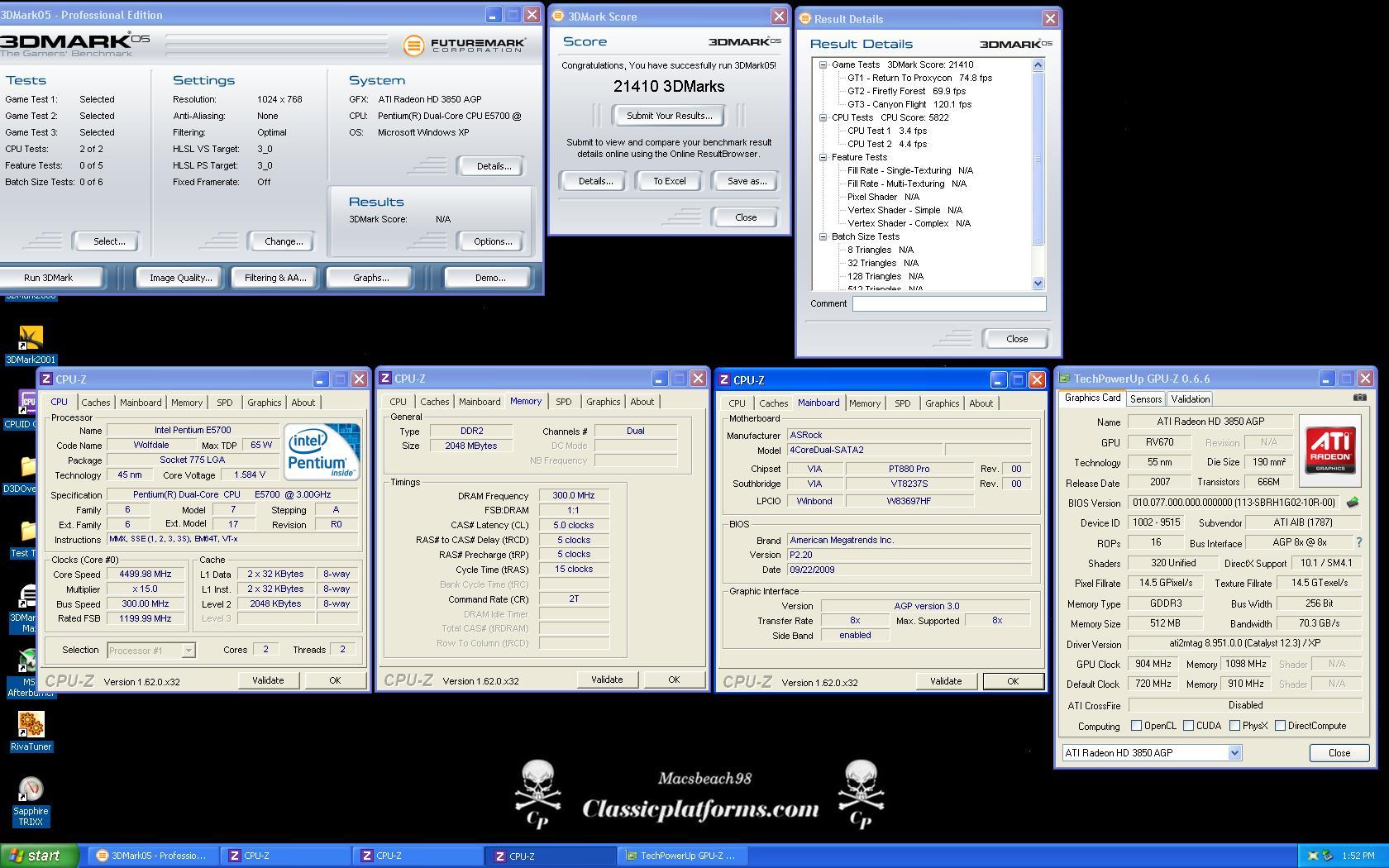1389x868 pixels.
Task: Switch to TechPowerUp GPU-Z taskbar item
Action: point(684,856)
